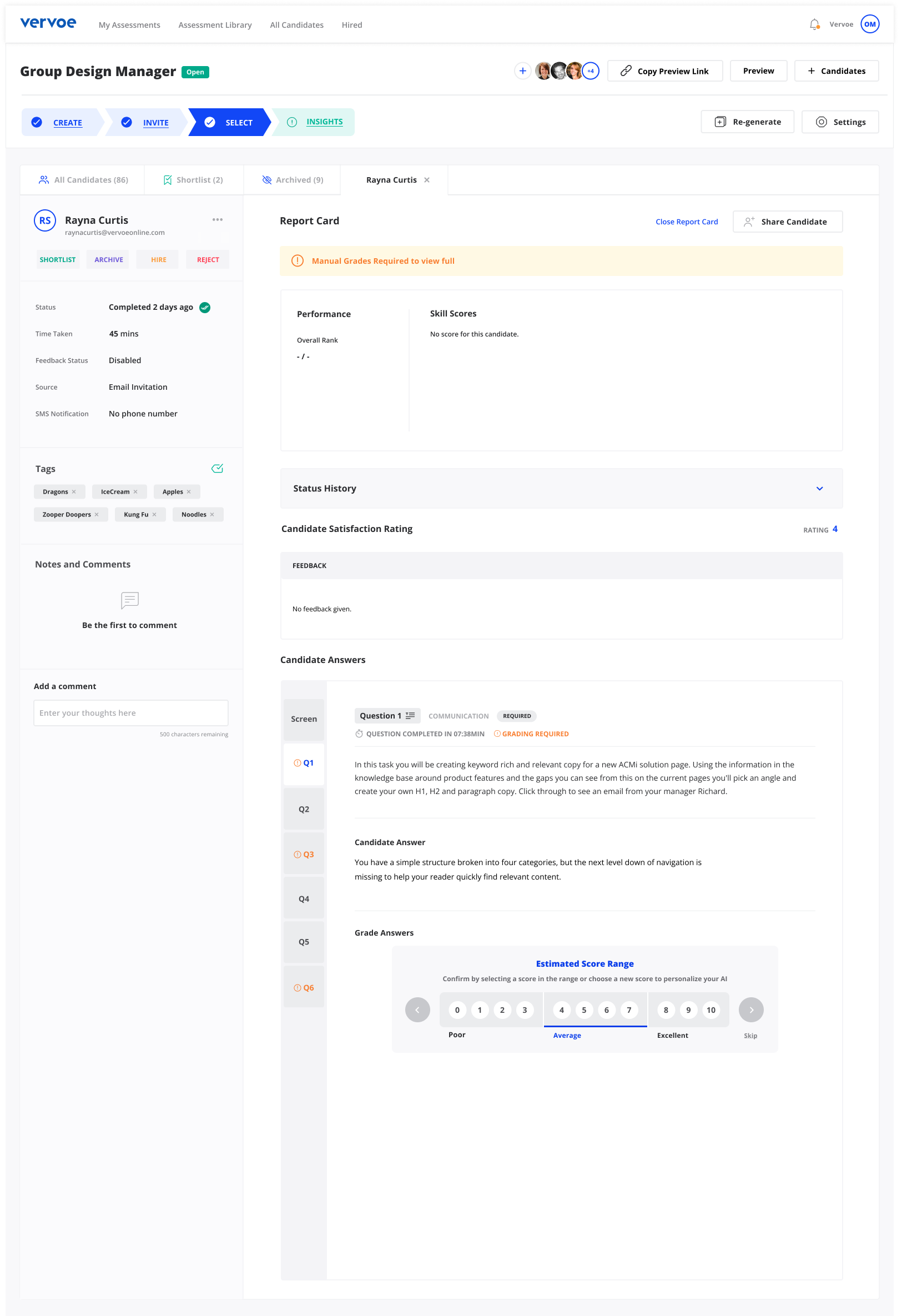Screen dimensions: 912x1316
Task: Open the three-dot menu beside Rayna Curtis
Action: coord(217,220)
